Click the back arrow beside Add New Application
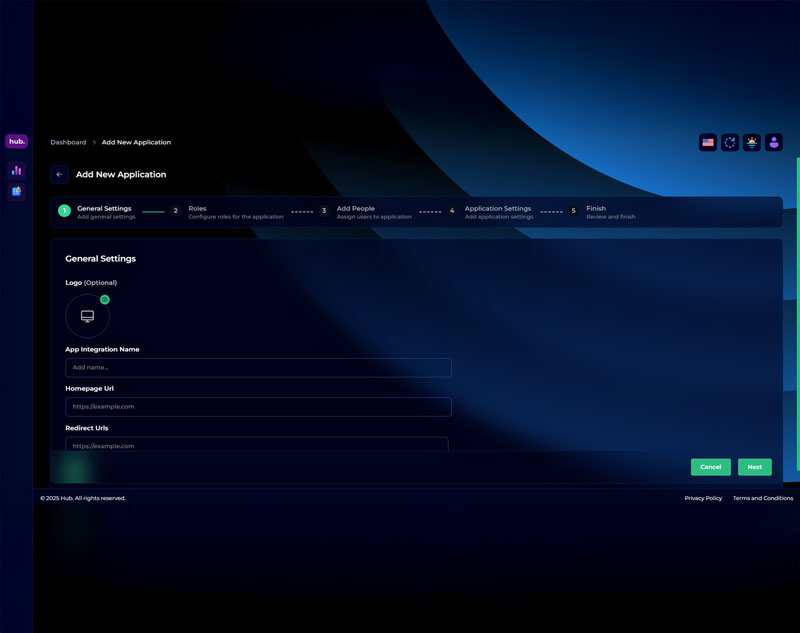Screen dimensions: 800x633 [59, 174]
